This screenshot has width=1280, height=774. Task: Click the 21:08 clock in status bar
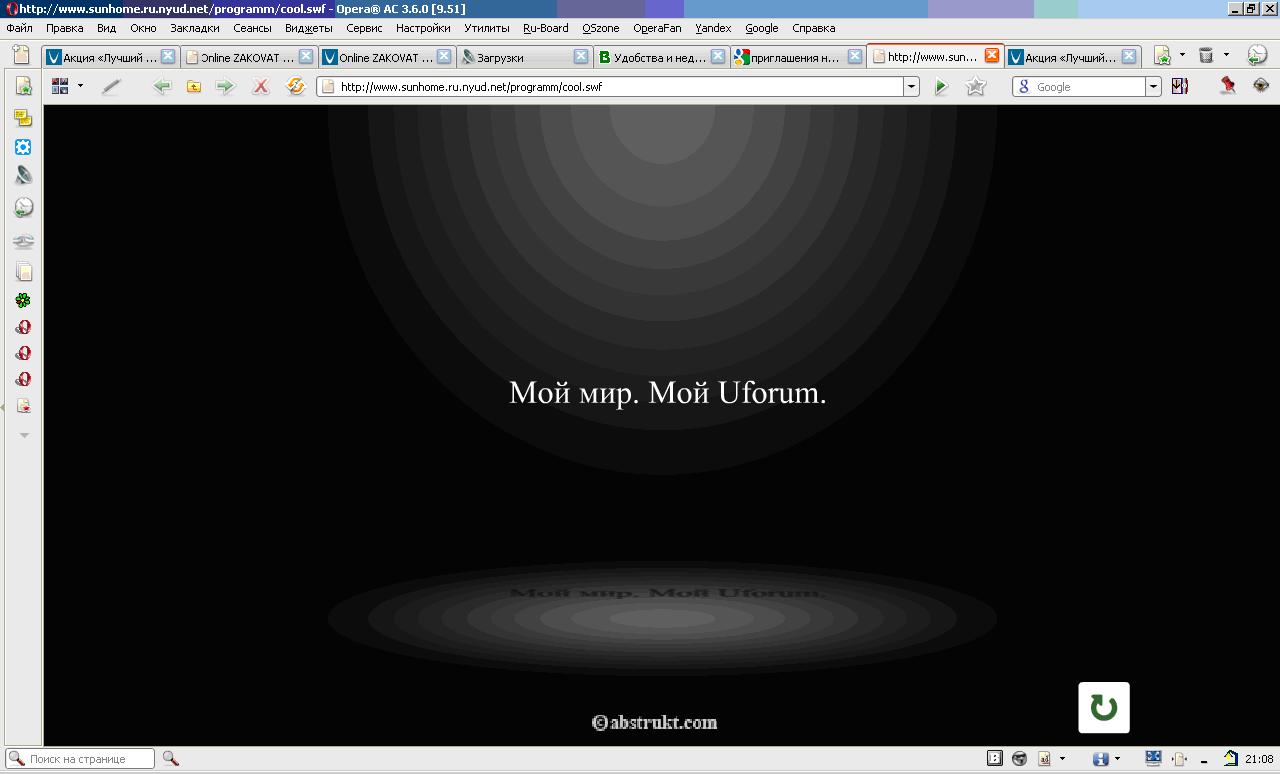(1259, 759)
